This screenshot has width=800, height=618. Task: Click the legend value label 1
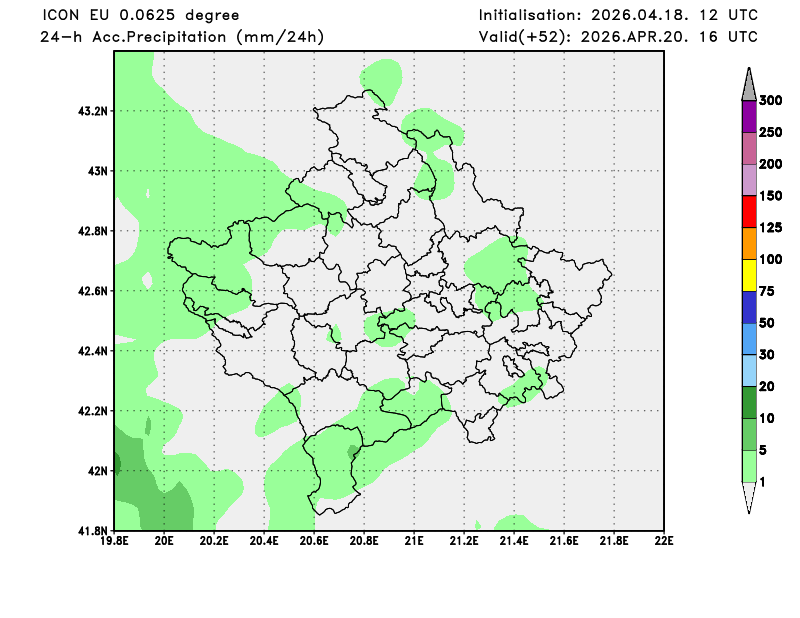click(762, 482)
